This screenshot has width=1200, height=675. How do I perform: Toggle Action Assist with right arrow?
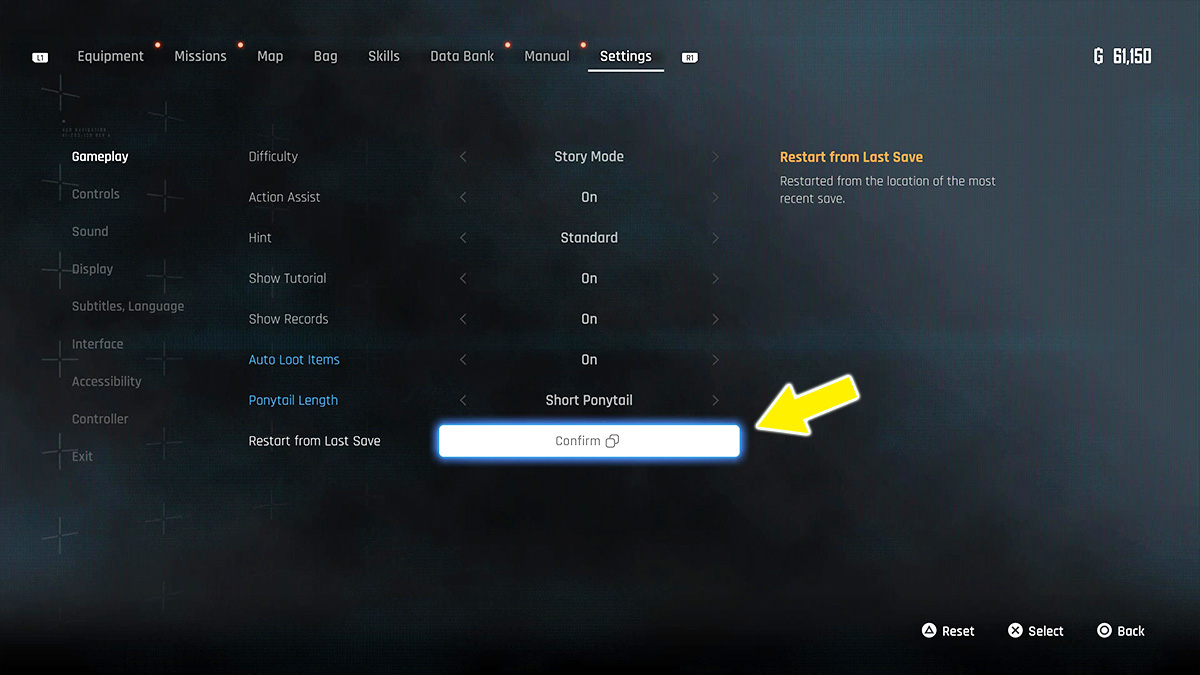pyautogui.click(x=715, y=198)
